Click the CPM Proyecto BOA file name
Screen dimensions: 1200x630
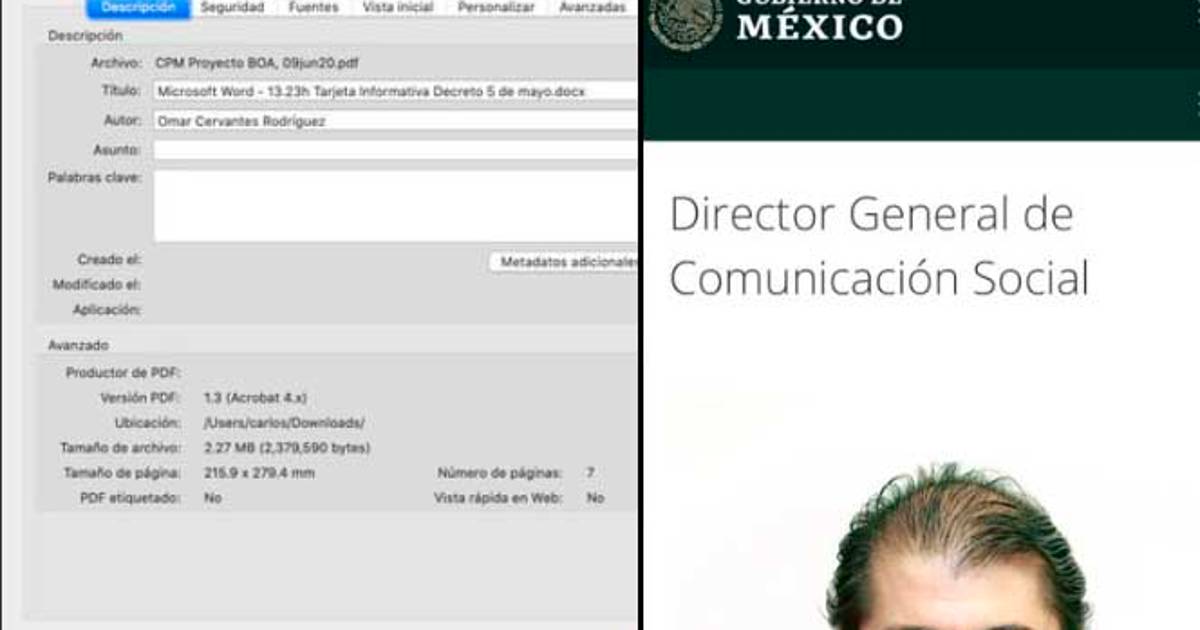point(256,62)
